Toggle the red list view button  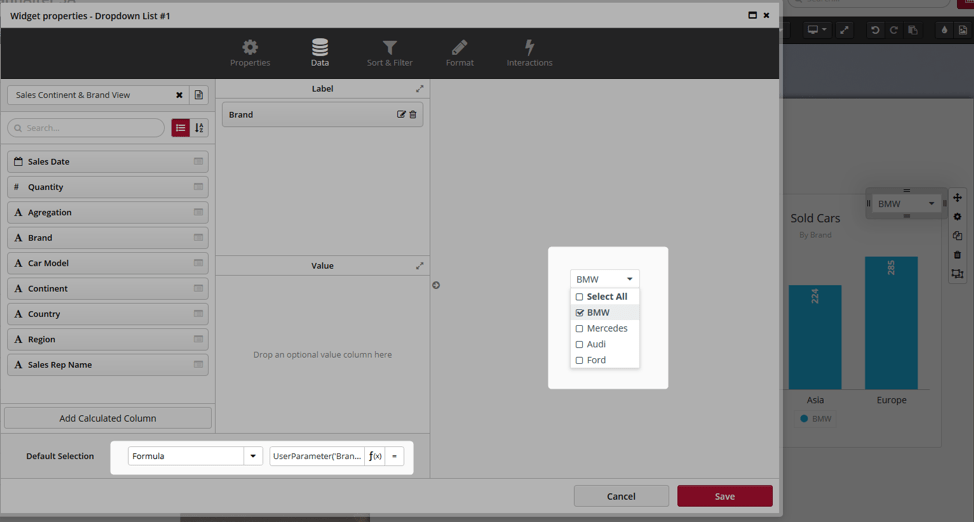click(x=180, y=128)
